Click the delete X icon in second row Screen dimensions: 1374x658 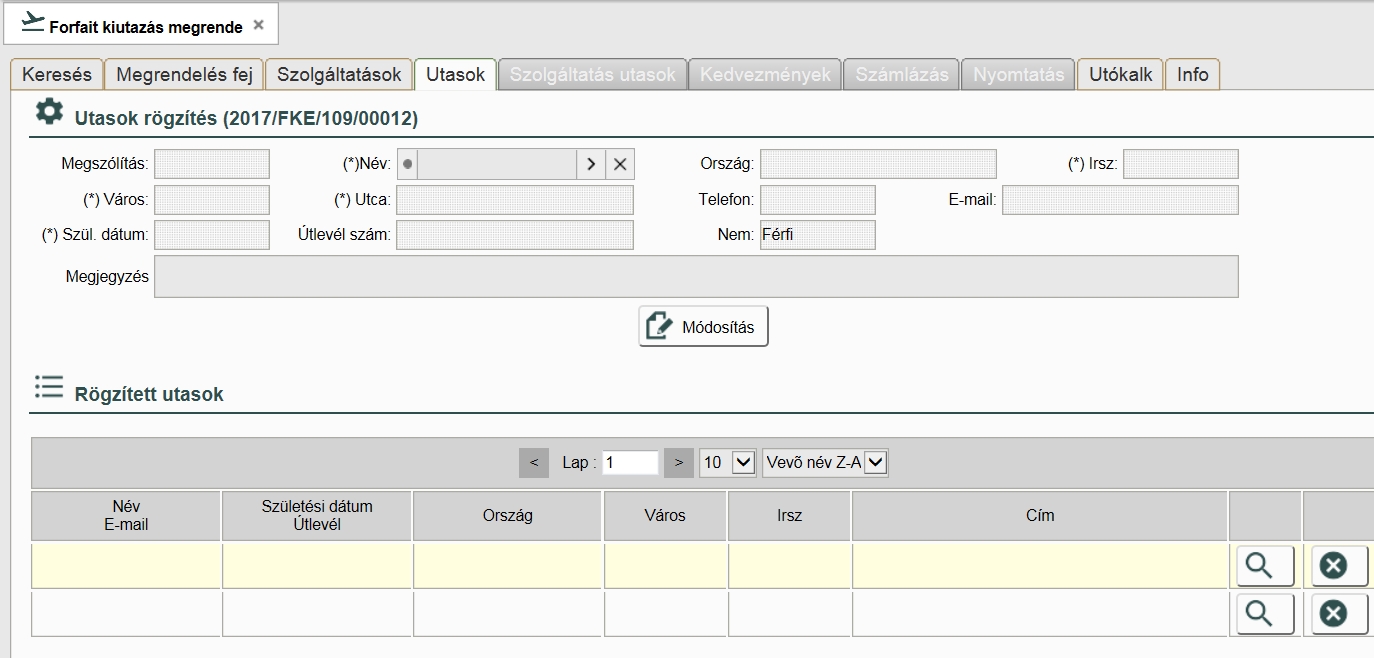coord(1333,613)
